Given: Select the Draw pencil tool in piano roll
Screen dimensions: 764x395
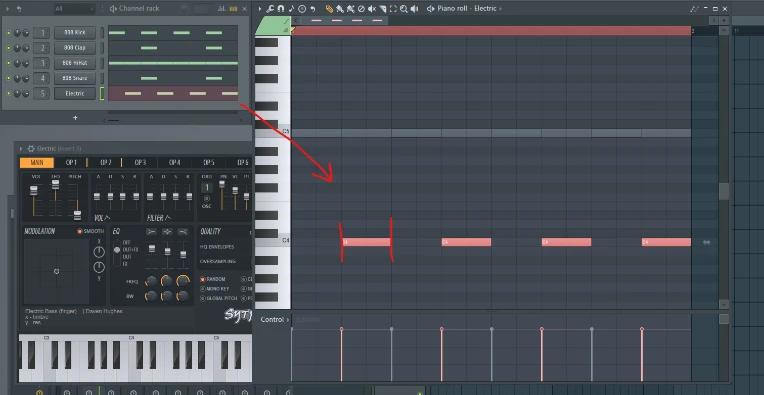Looking at the screenshot, I should pos(329,9).
